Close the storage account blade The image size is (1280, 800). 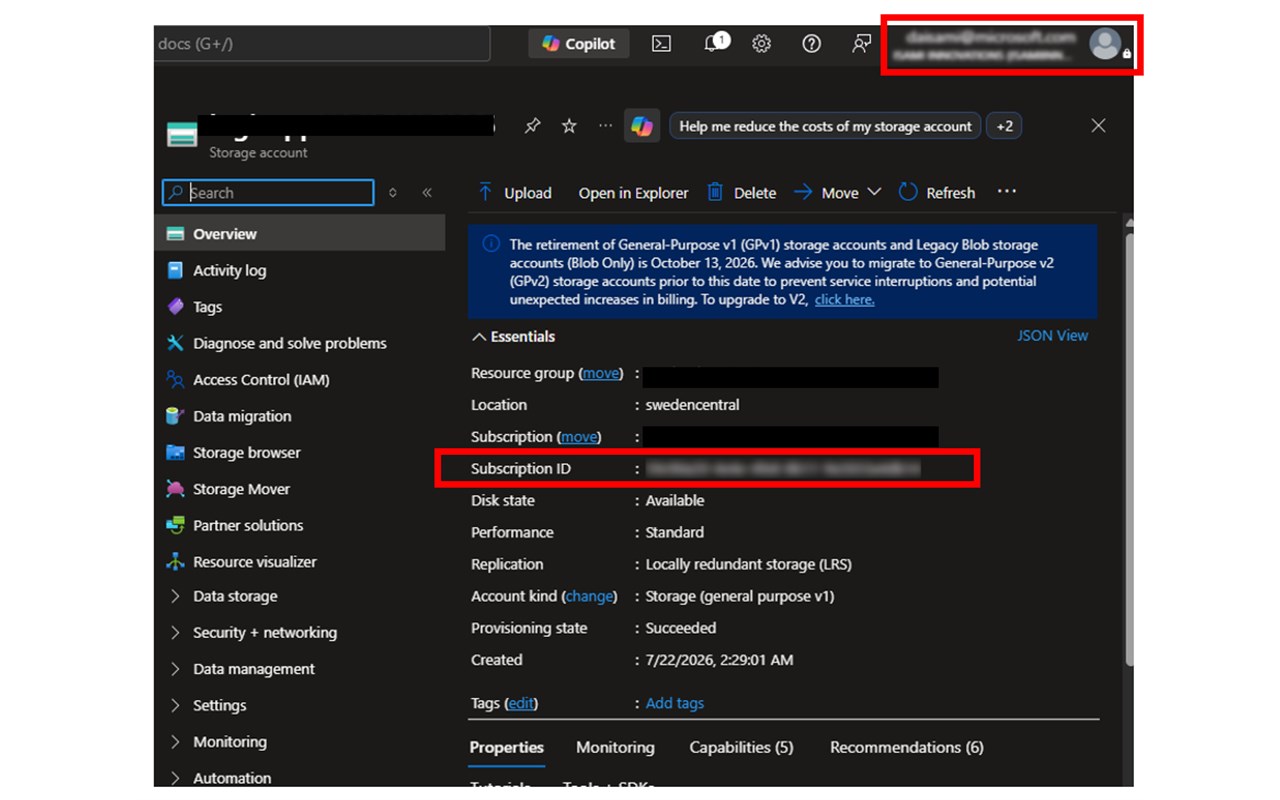tap(1098, 126)
